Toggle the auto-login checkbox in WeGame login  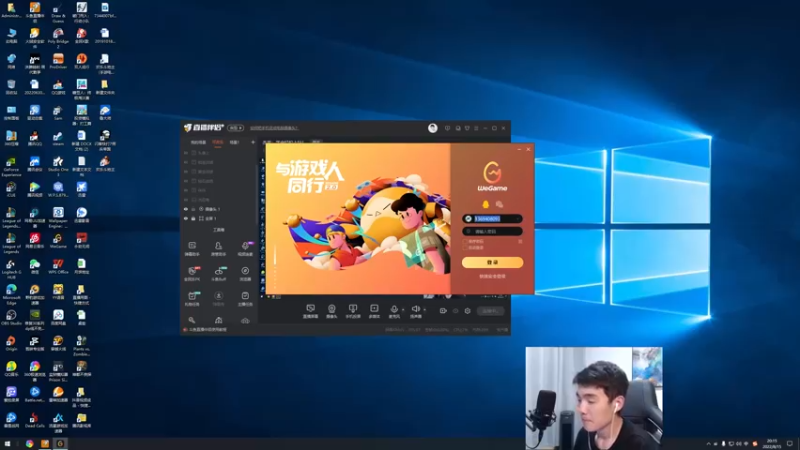[465, 247]
